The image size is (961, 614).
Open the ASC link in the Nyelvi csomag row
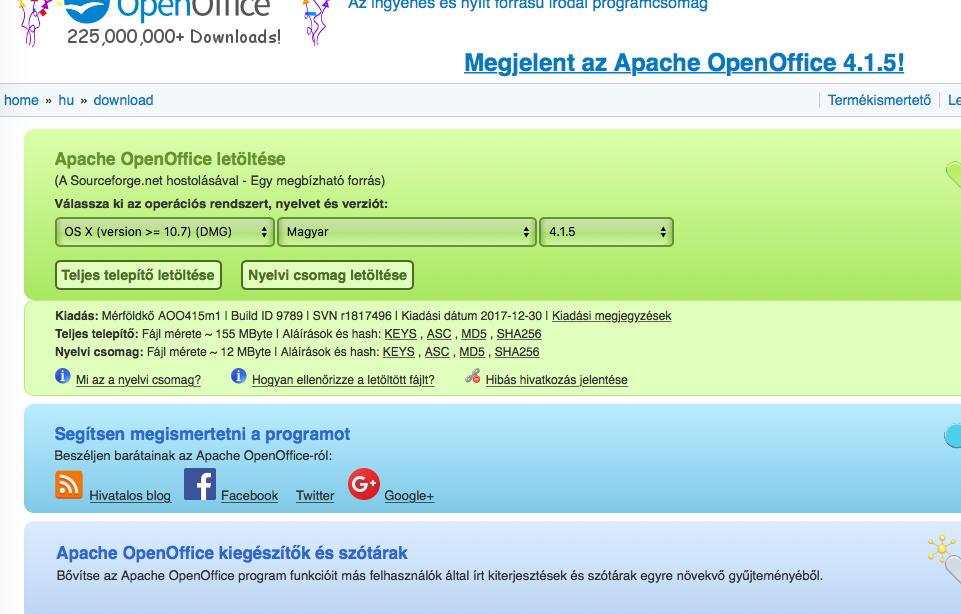tap(437, 352)
